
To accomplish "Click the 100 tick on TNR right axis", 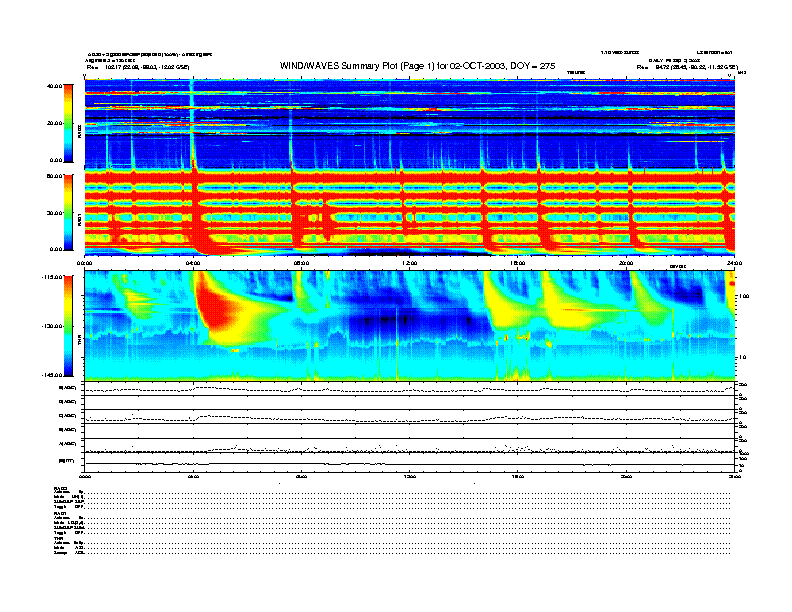I will [743, 296].
